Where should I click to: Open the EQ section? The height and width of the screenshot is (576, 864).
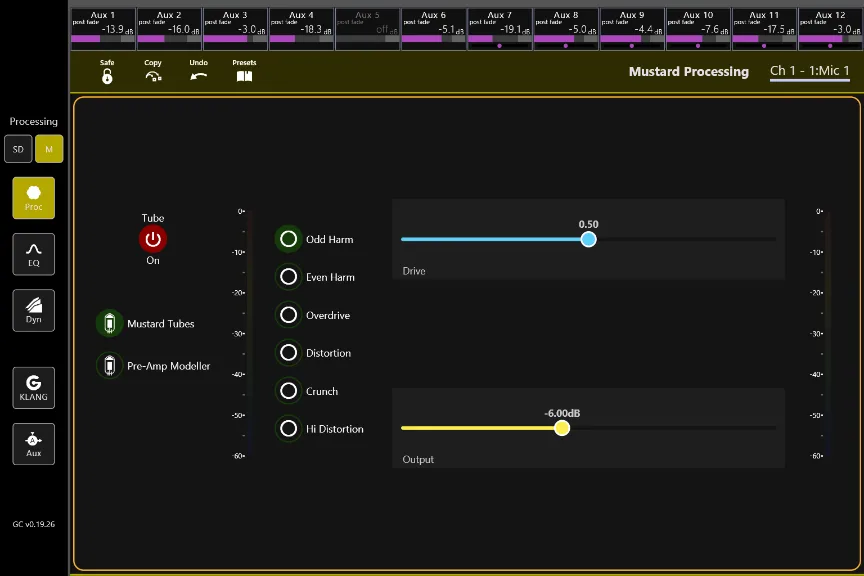34,254
